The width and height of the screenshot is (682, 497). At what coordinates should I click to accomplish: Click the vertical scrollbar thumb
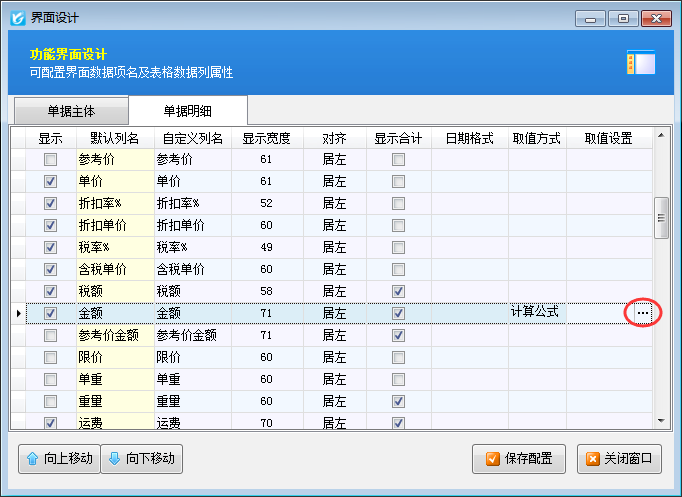coord(661,218)
